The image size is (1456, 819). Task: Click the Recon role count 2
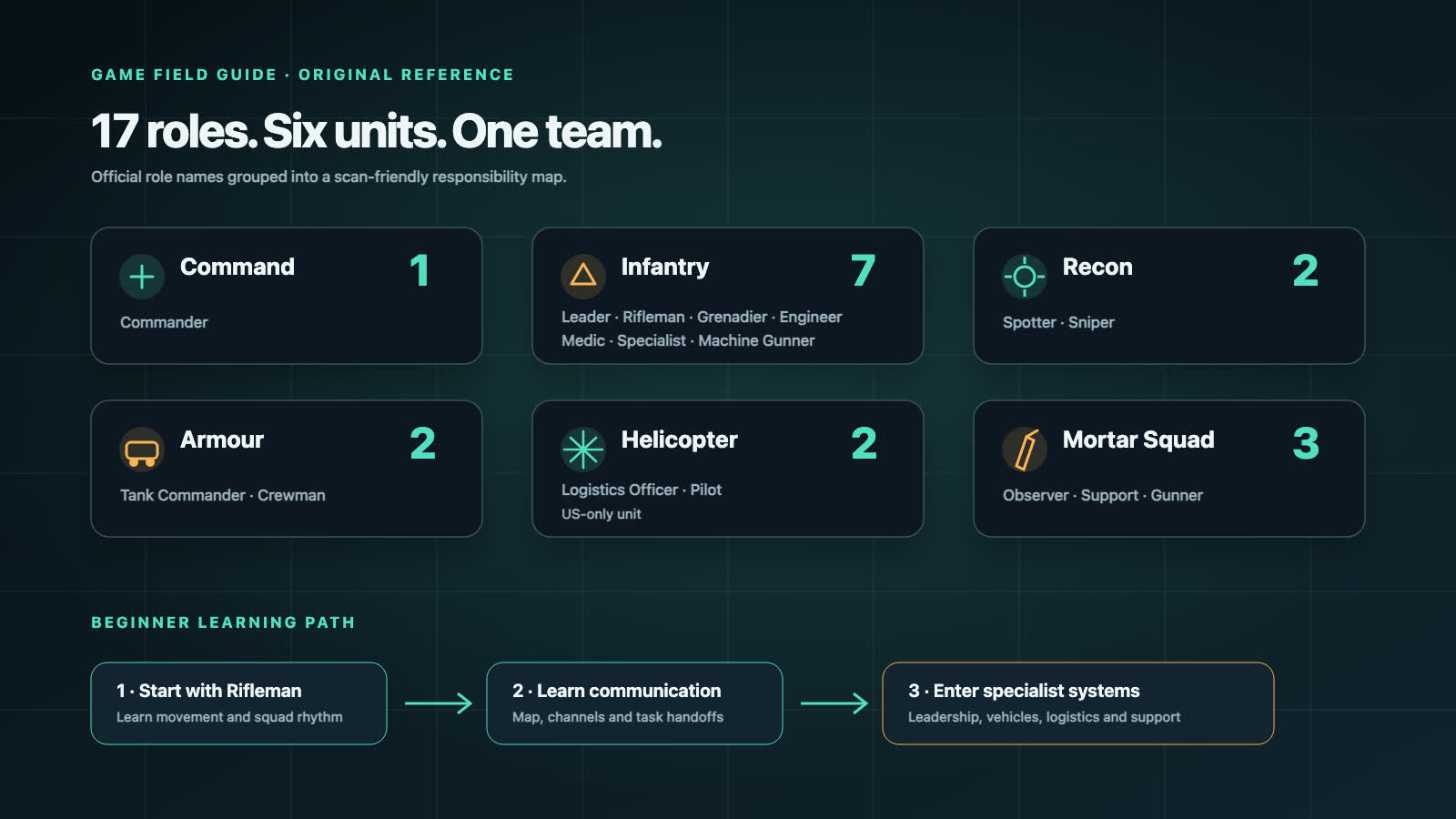pos(1305,270)
